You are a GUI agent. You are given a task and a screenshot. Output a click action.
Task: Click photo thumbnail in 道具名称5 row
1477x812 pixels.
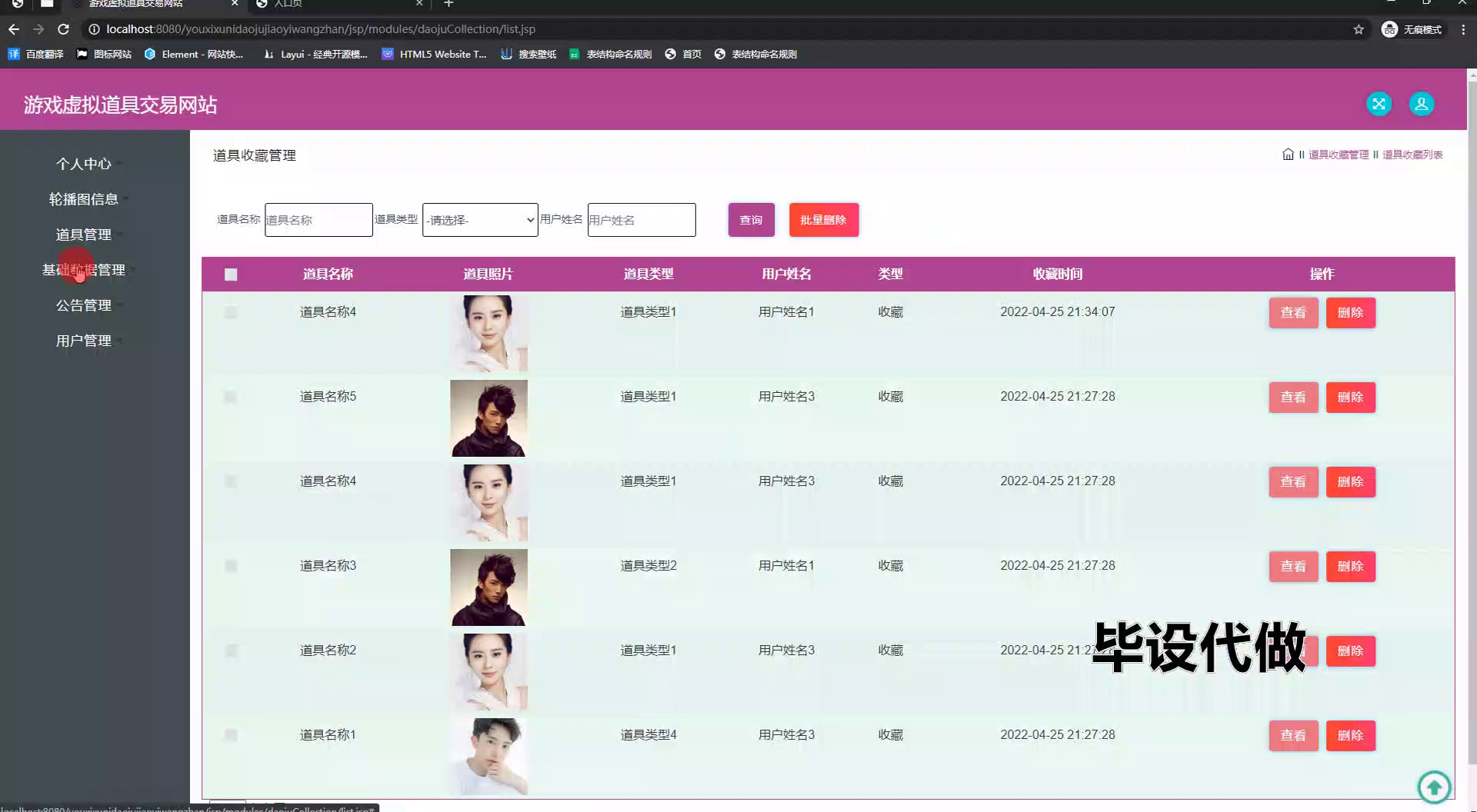(488, 418)
